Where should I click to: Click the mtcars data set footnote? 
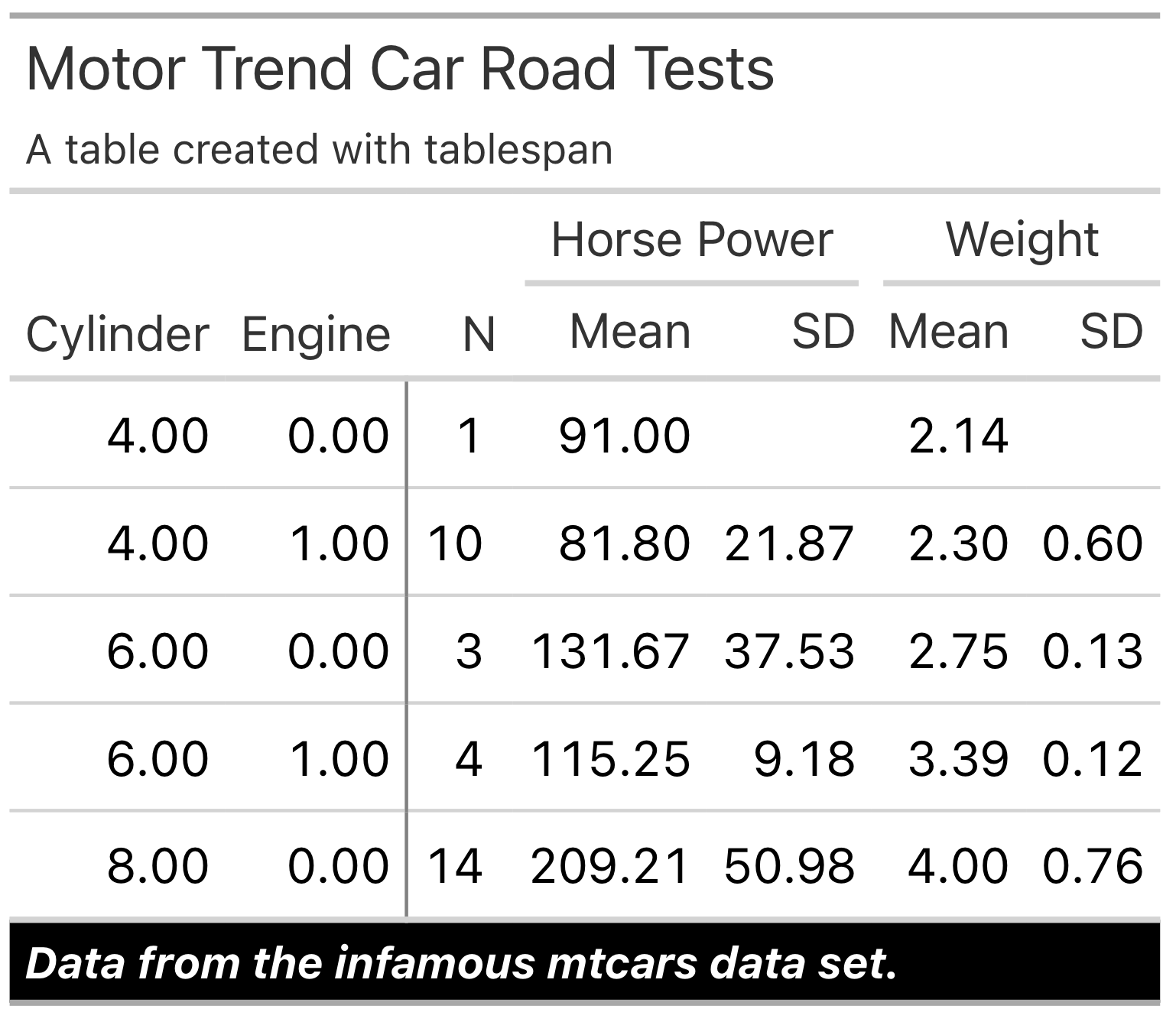[461, 963]
